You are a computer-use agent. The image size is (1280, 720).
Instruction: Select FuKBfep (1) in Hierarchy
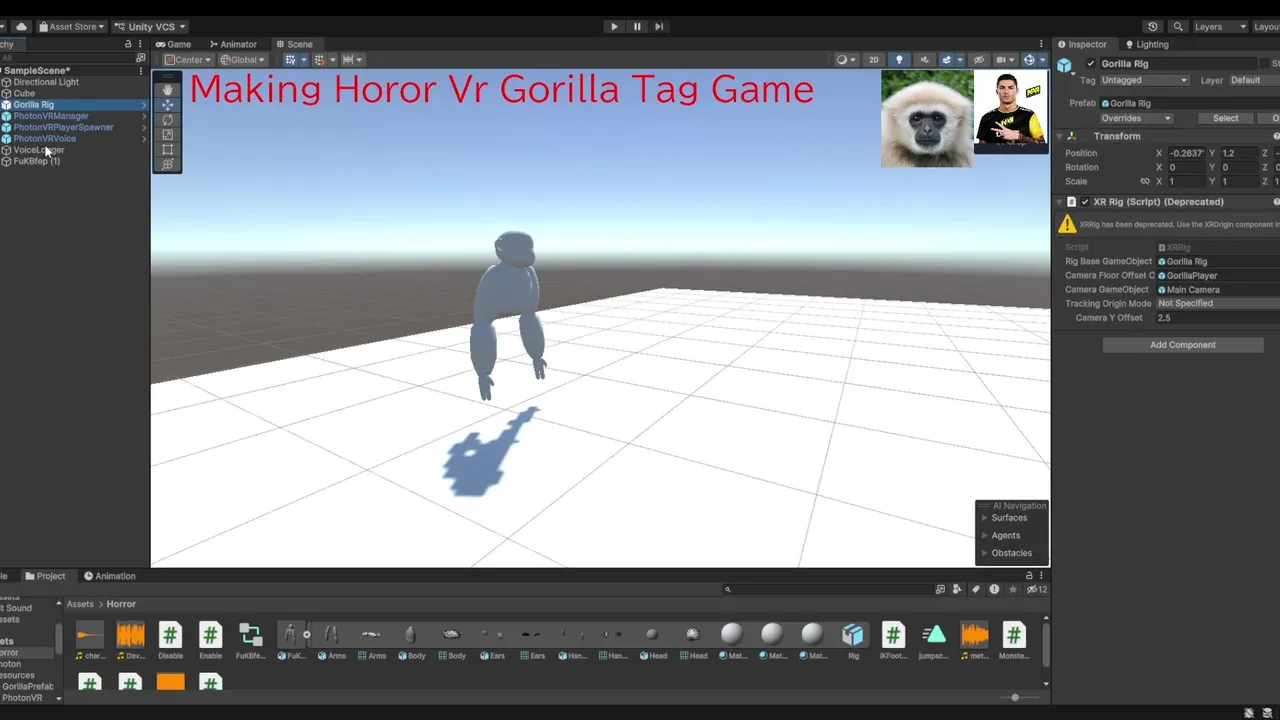click(x=36, y=161)
